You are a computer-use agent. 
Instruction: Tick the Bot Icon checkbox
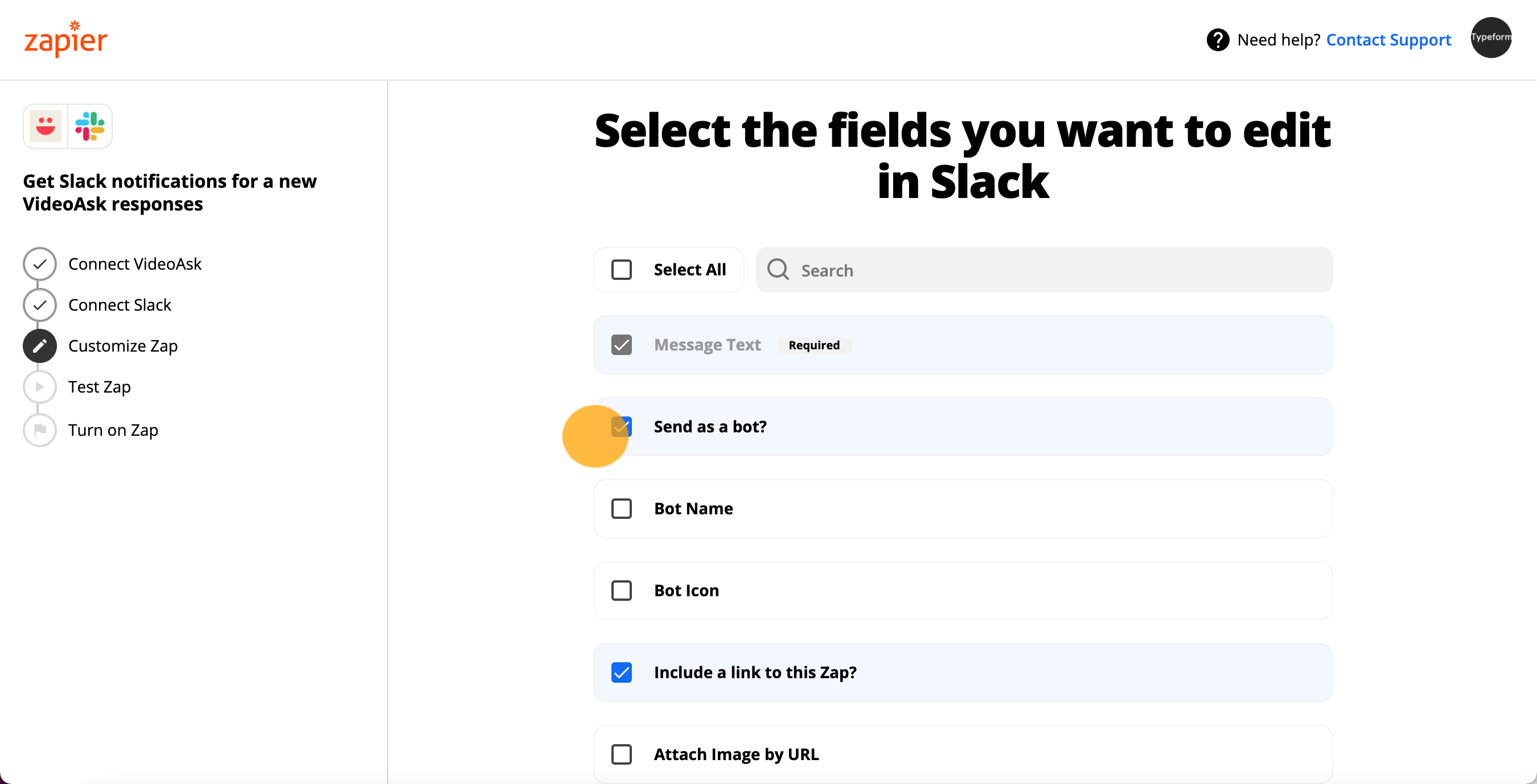coord(622,590)
